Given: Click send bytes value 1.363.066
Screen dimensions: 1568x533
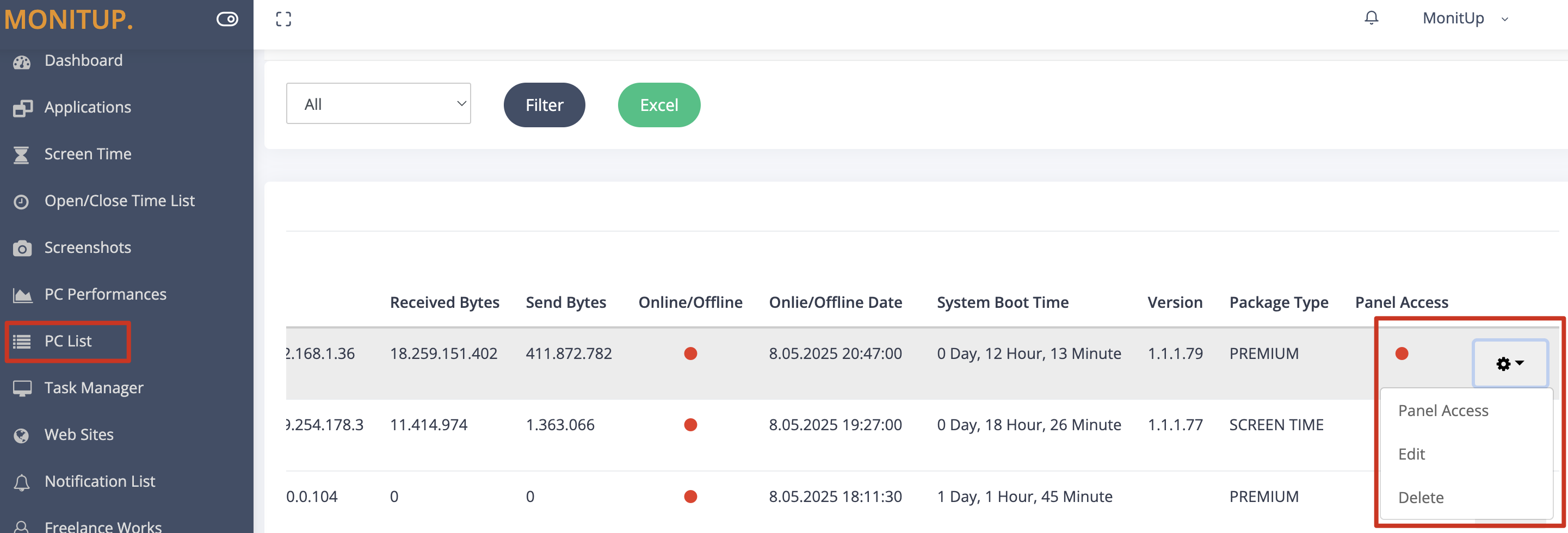Looking at the screenshot, I should coord(560,425).
